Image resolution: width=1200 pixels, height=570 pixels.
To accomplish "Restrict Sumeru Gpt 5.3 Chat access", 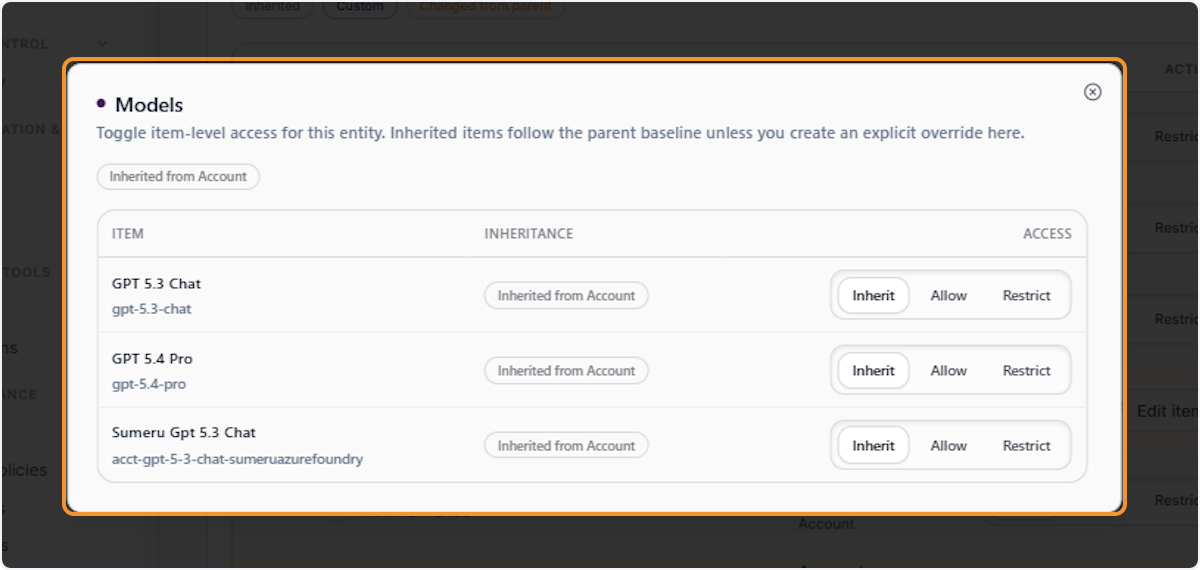I will pyautogui.click(x=1027, y=446).
